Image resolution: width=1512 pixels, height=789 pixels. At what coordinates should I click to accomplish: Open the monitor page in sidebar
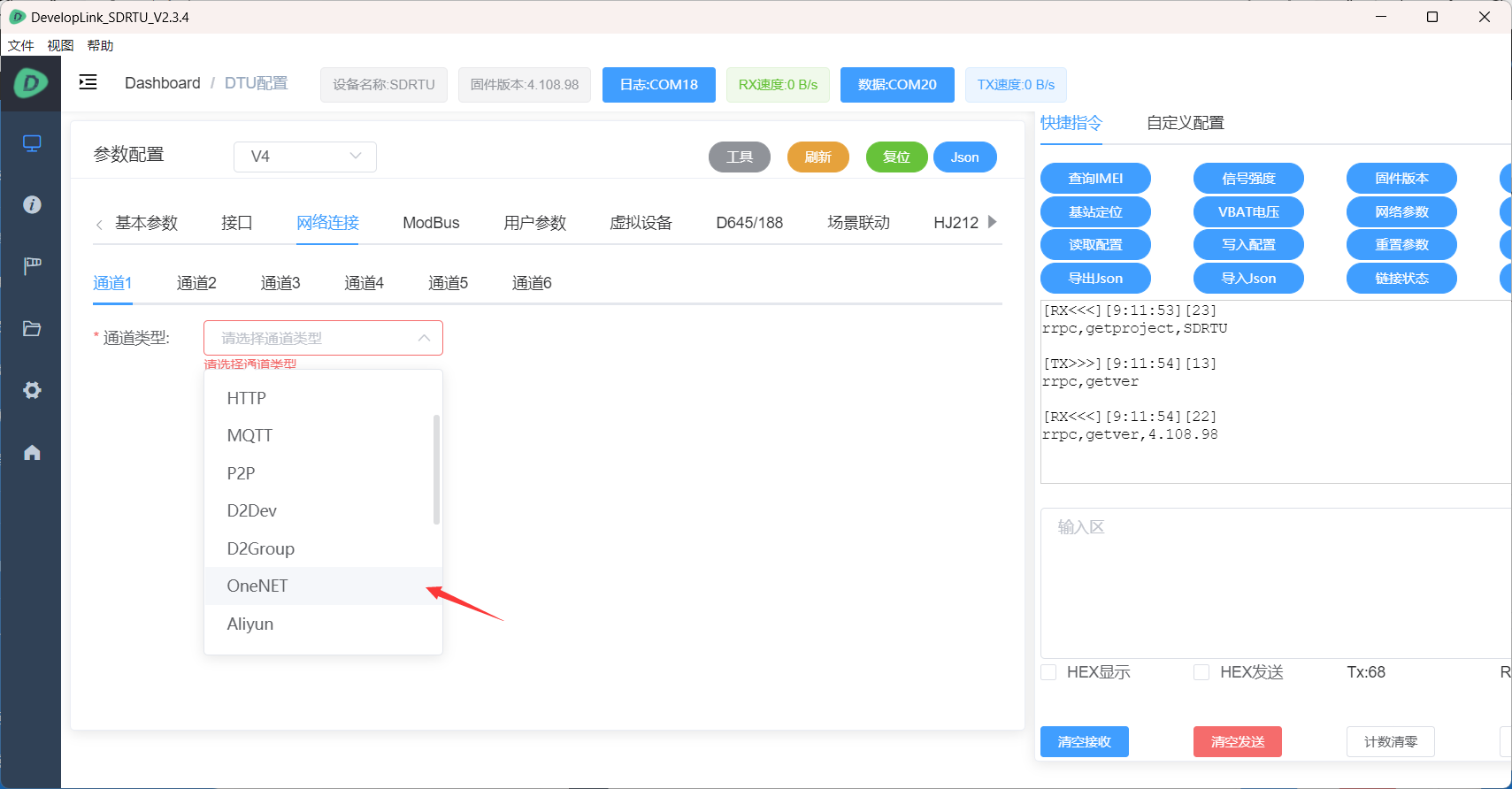point(32,143)
